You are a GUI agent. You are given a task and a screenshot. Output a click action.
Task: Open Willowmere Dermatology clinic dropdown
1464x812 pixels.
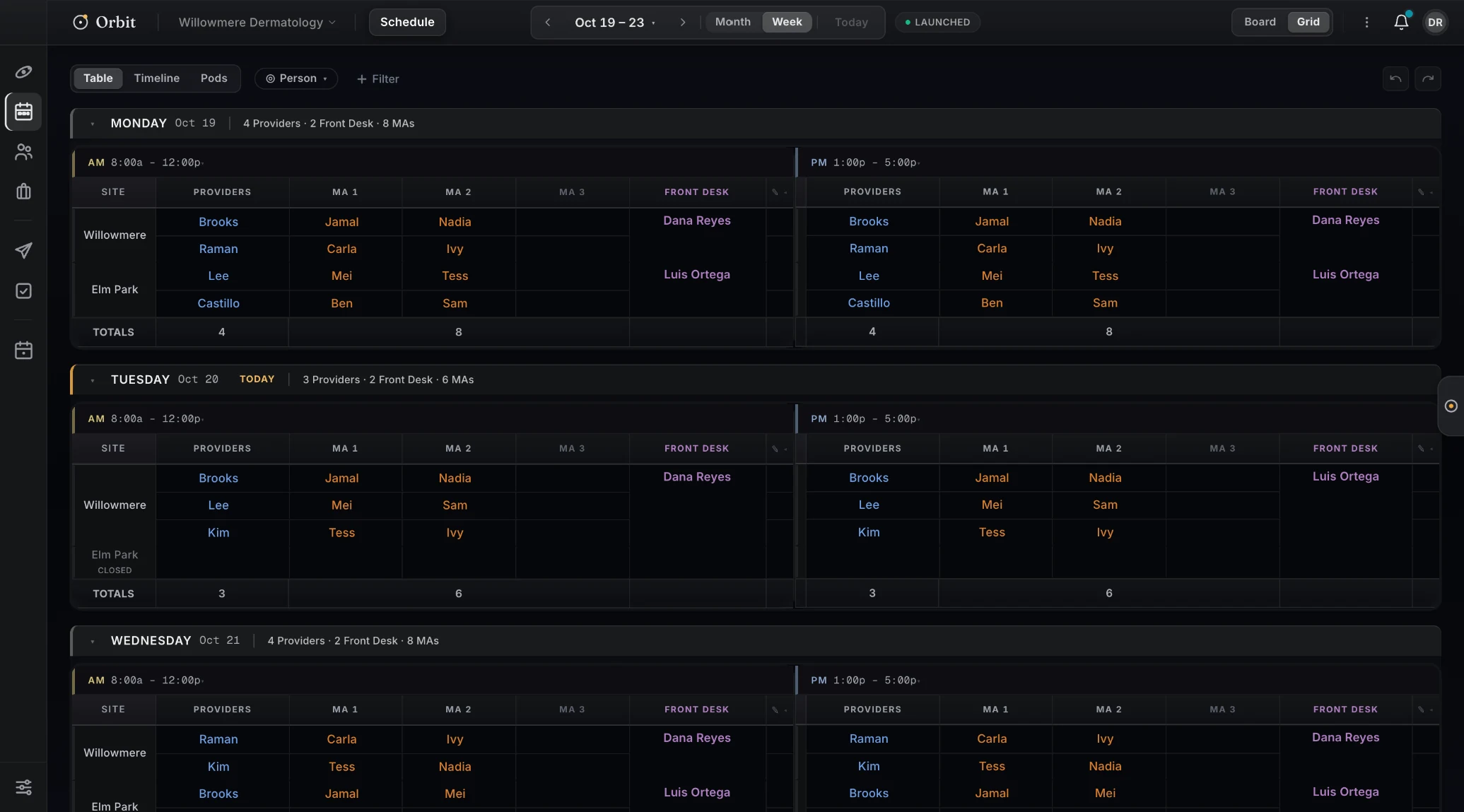click(257, 22)
